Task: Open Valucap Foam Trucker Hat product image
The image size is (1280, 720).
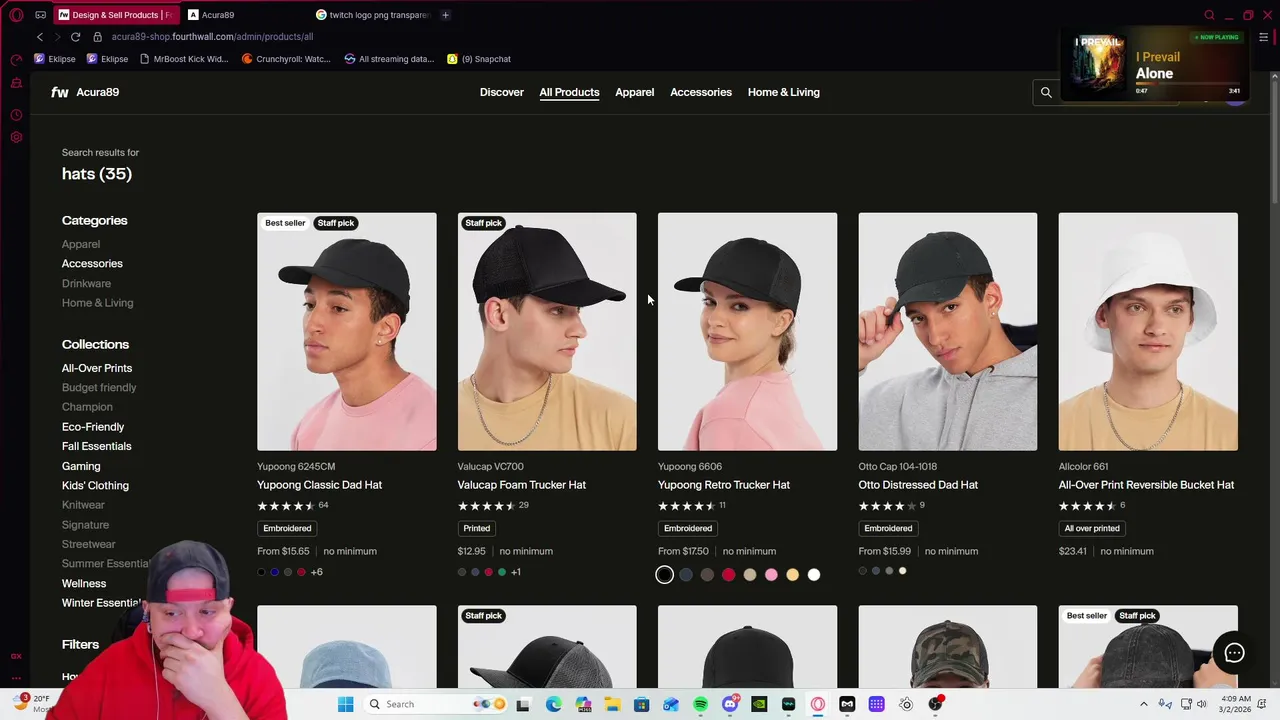Action: click(547, 331)
